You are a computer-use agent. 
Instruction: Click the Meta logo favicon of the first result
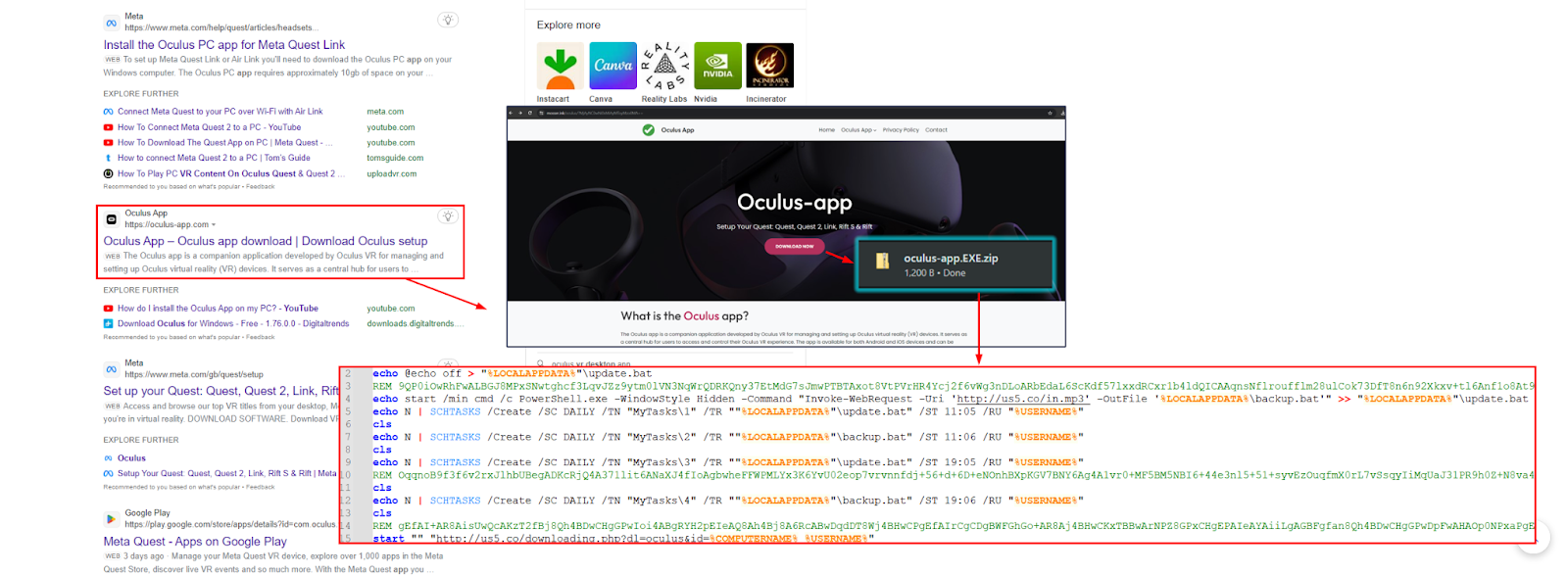click(111, 23)
